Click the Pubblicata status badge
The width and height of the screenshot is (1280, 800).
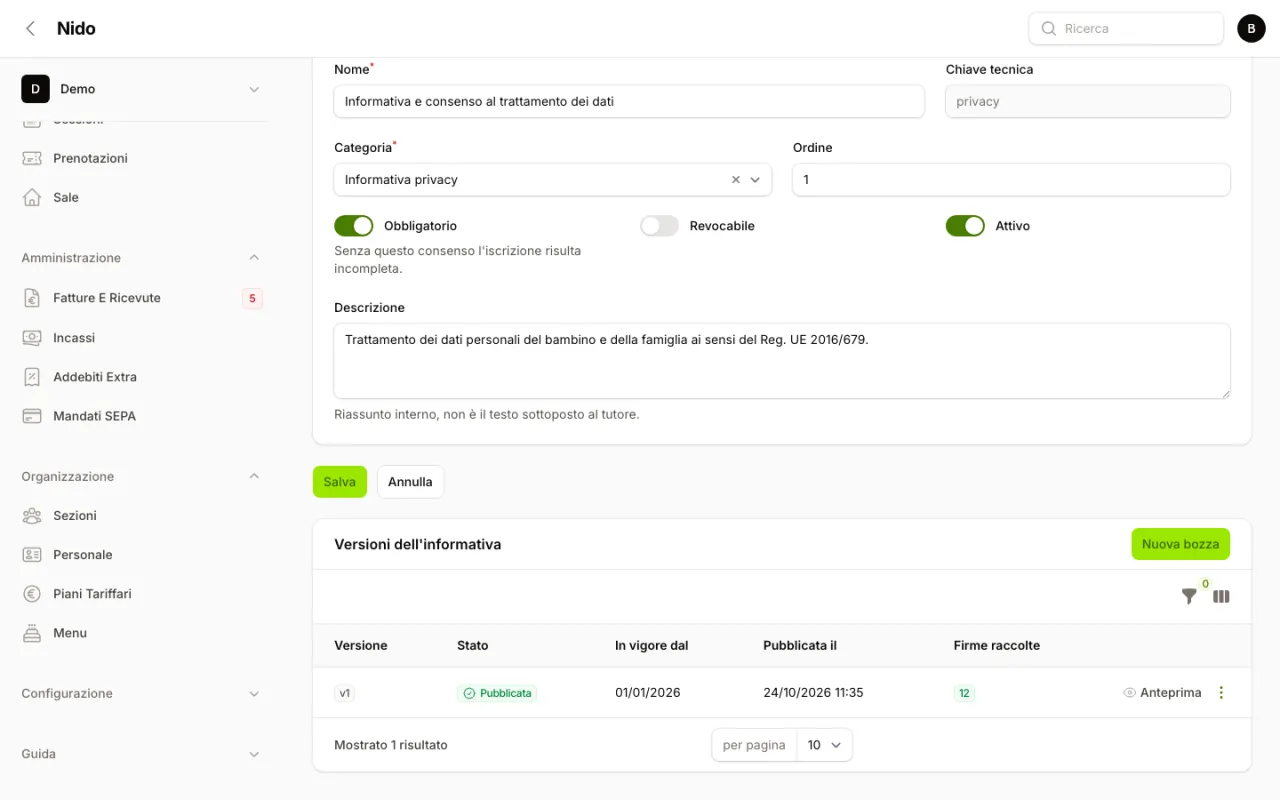pyautogui.click(x=497, y=693)
